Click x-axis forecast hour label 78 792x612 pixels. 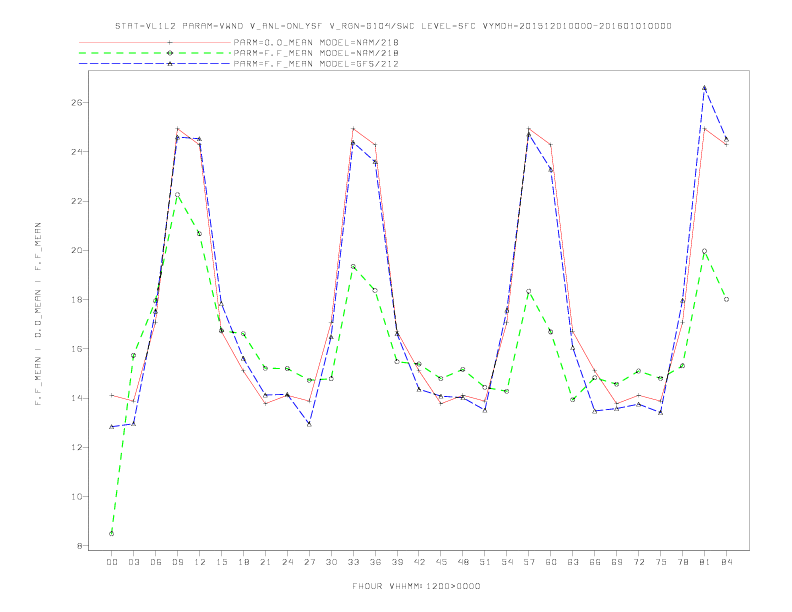[x=683, y=562]
